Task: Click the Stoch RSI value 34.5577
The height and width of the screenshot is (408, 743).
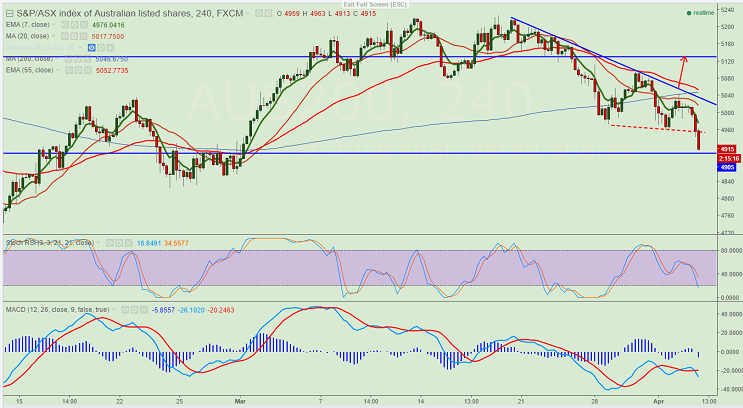Action: (x=176, y=243)
